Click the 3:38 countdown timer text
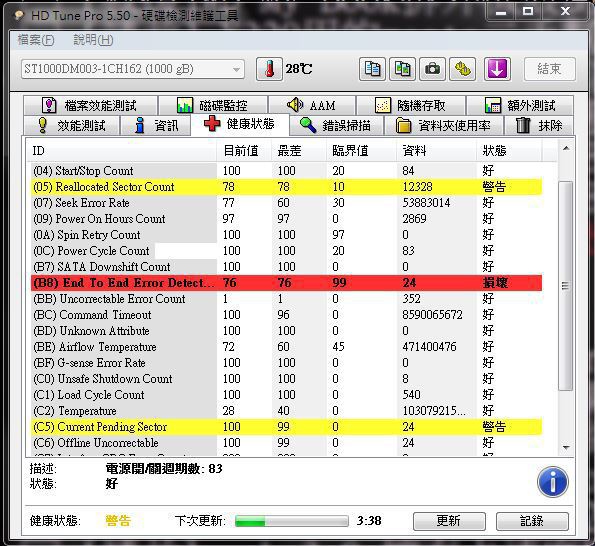 click(x=369, y=521)
